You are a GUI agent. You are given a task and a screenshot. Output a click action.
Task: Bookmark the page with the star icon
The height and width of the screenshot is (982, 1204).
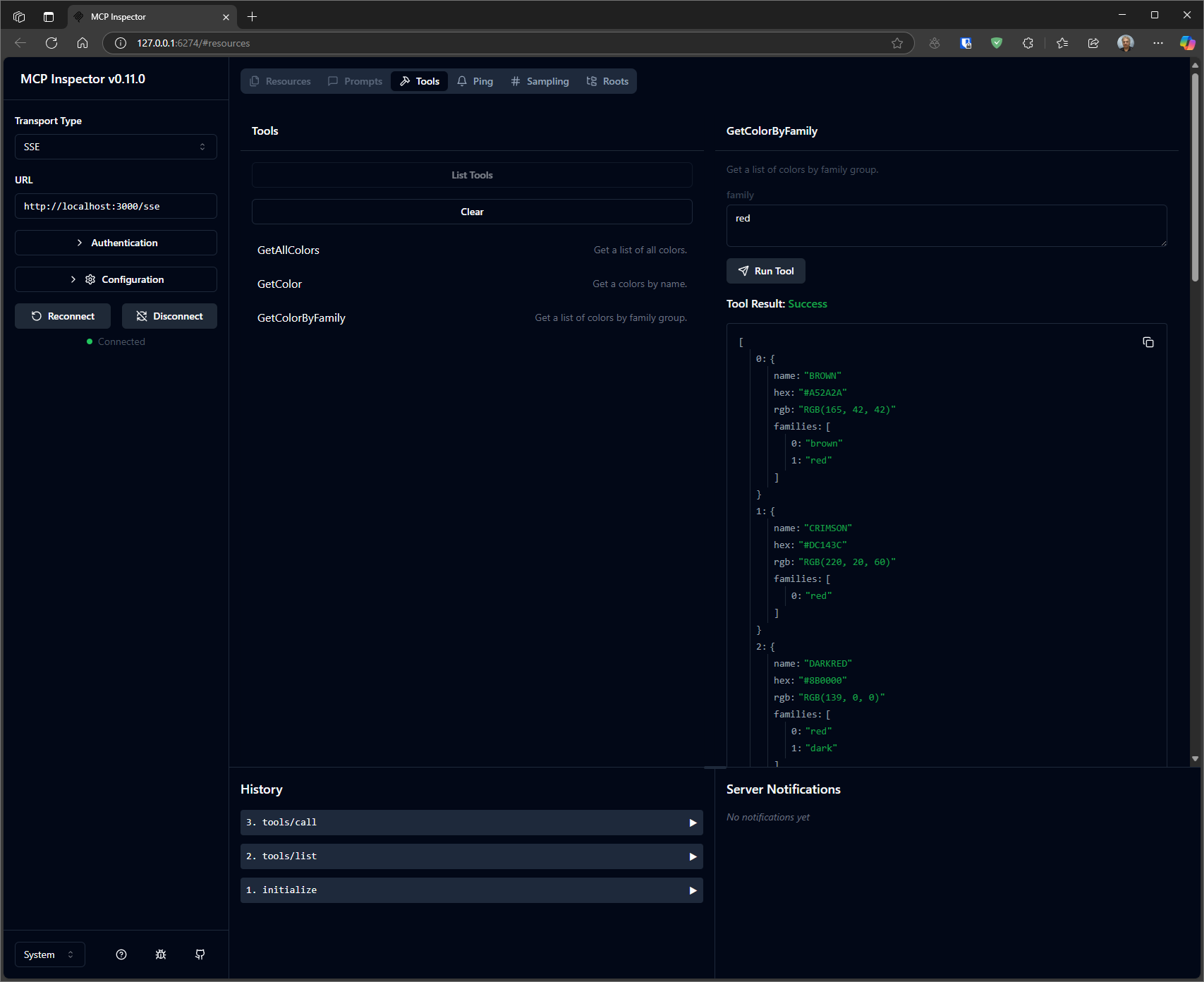pos(897,43)
